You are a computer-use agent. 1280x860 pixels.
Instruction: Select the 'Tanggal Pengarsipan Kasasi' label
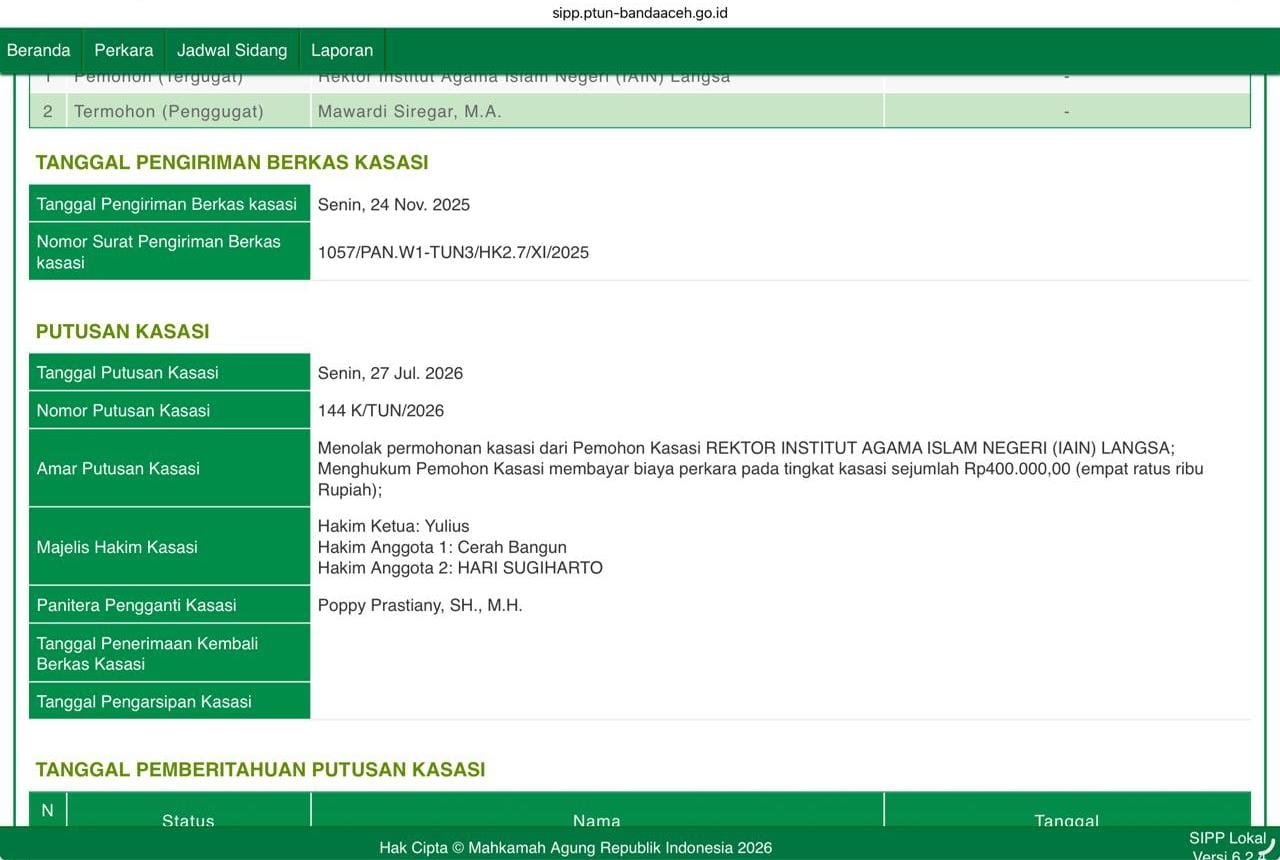[x=169, y=701]
